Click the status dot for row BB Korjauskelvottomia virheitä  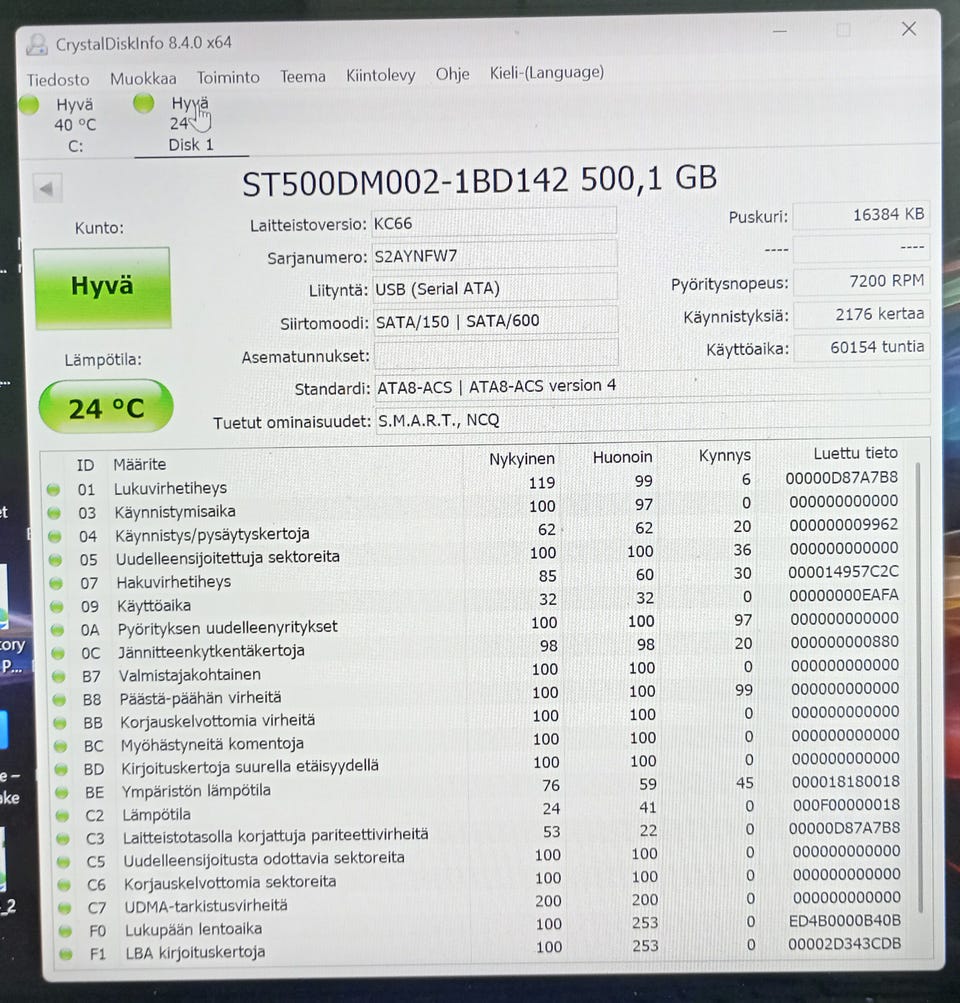coord(60,723)
